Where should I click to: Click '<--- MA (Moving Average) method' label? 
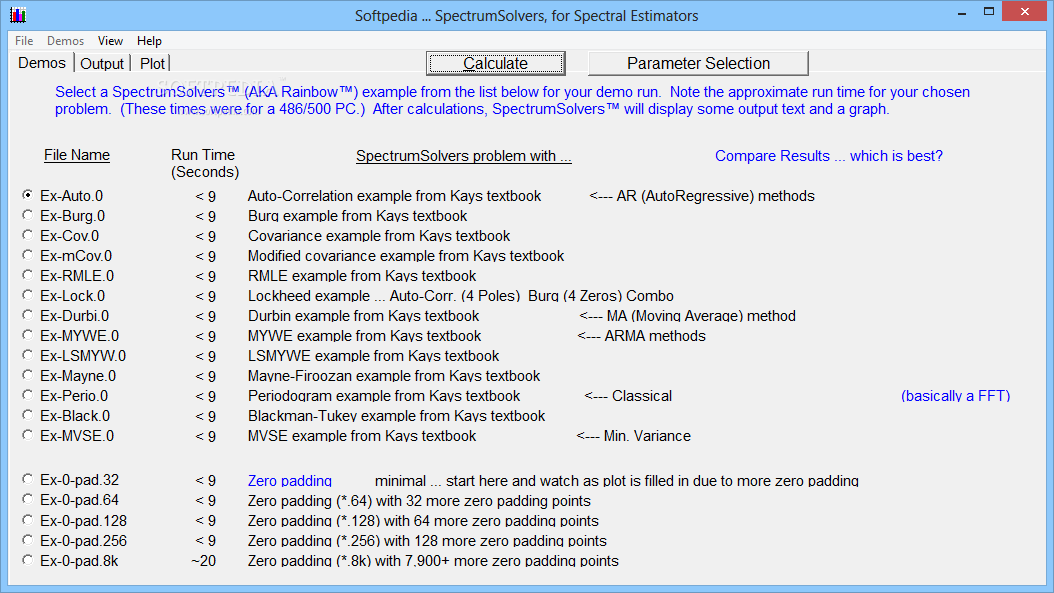click(x=687, y=316)
